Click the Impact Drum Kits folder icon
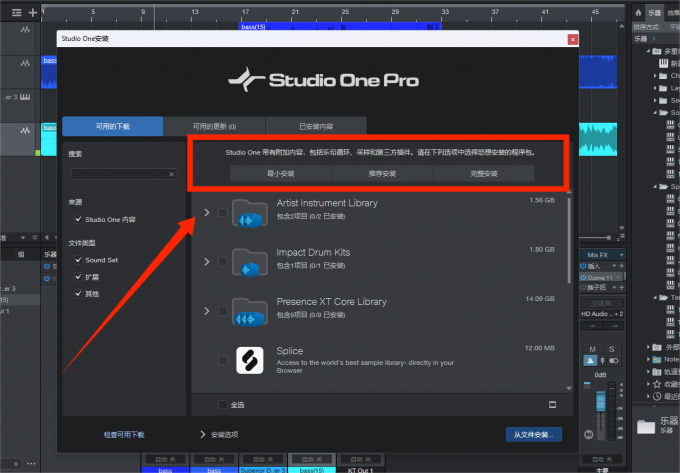Image resolution: width=680 pixels, height=473 pixels. (249, 261)
